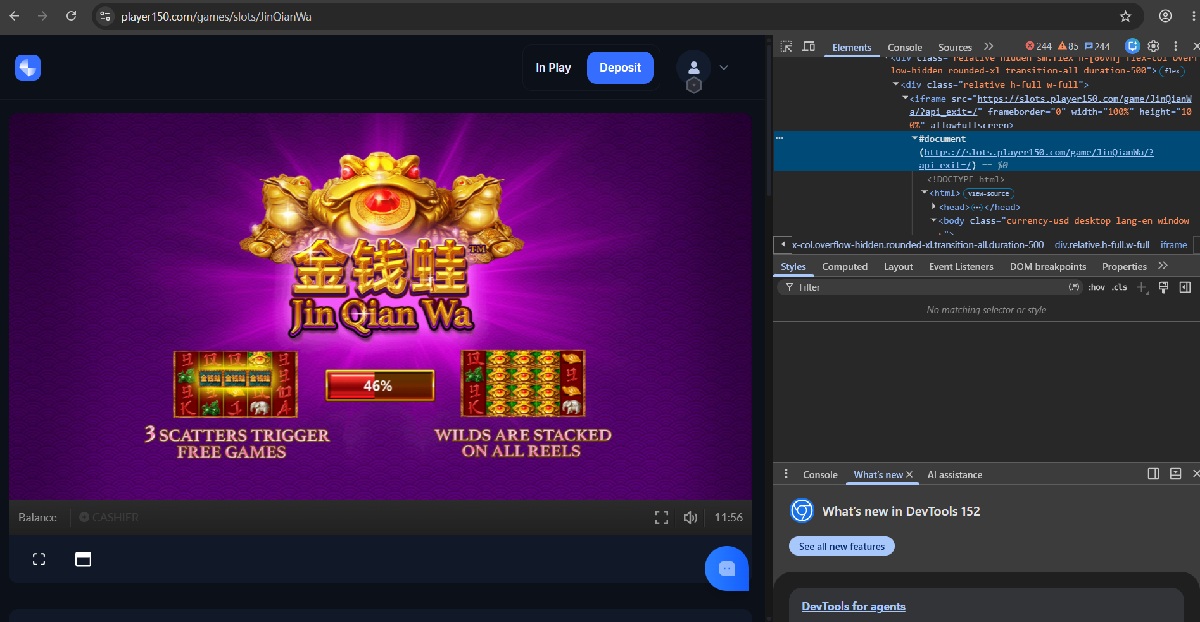Image resolution: width=1200 pixels, height=622 pixels.
Task: Click the loading progress bar
Action: click(x=379, y=385)
